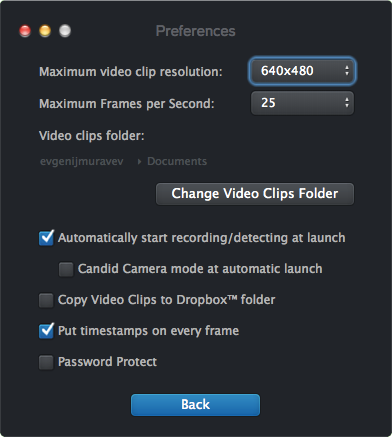The image size is (392, 437).
Task: Select the Documents folder in path
Action: coord(177,161)
